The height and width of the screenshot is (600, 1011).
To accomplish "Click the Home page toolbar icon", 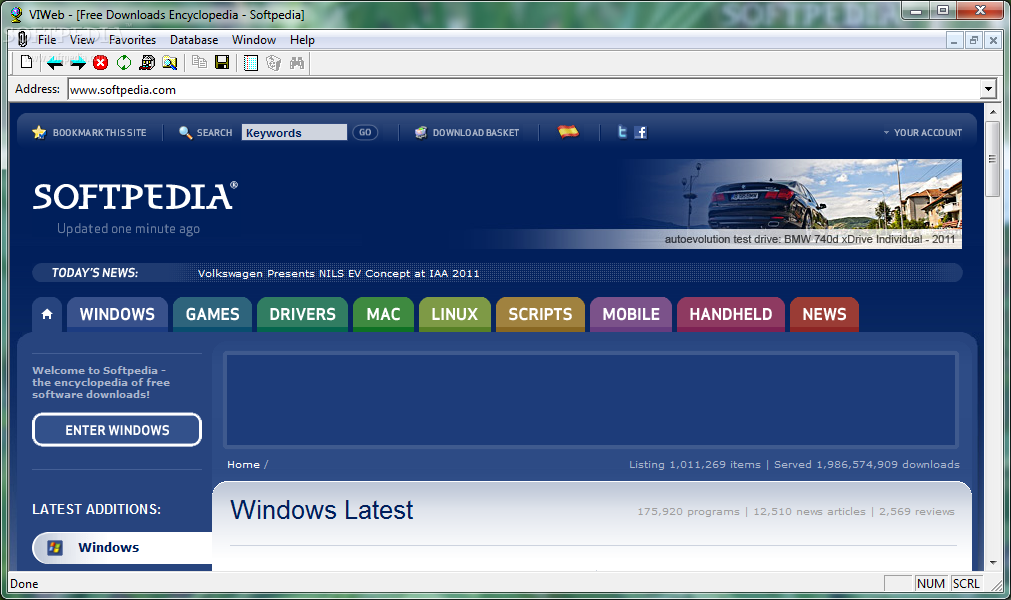I will [x=147, y=63].
